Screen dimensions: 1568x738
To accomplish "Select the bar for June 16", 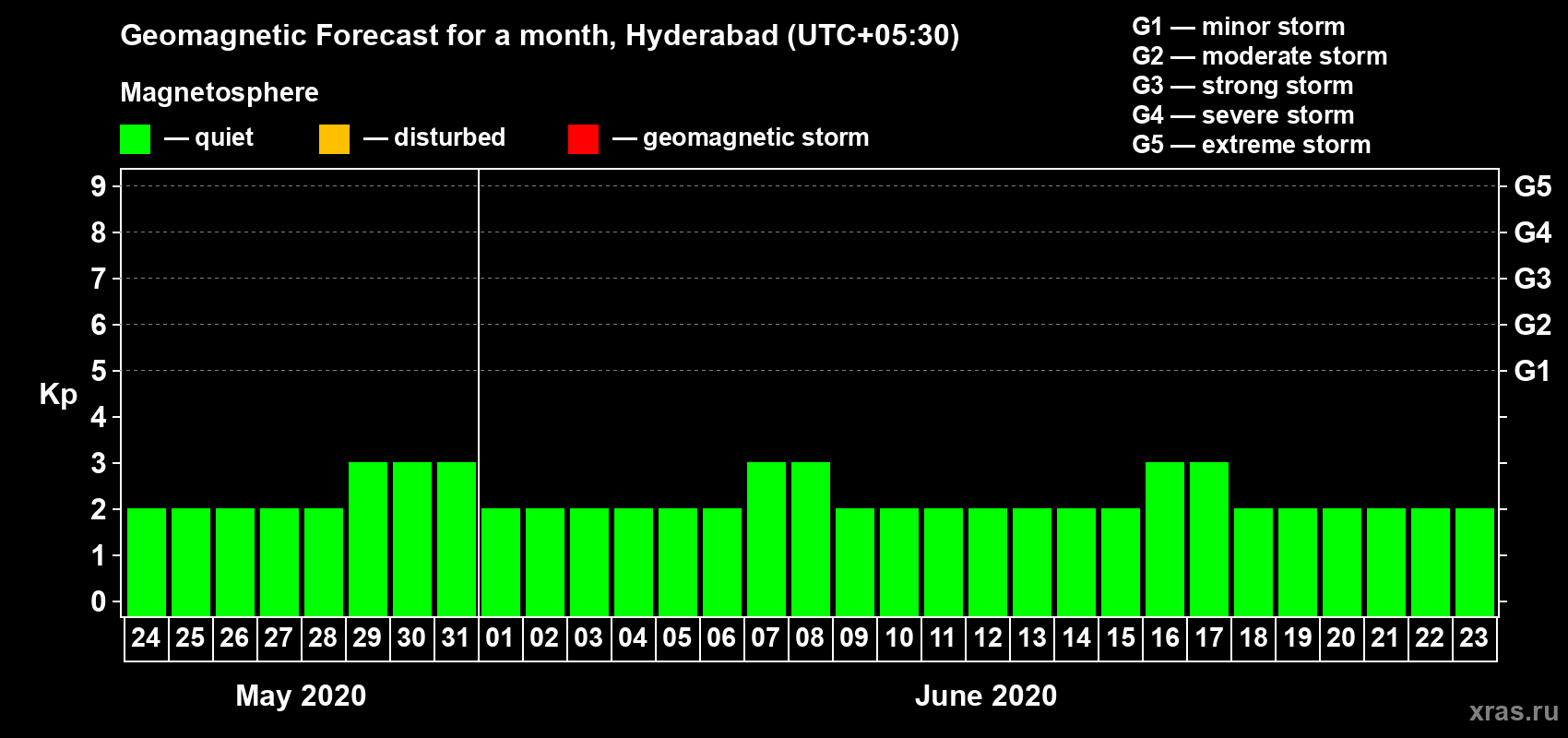I will click(1165, 539).
